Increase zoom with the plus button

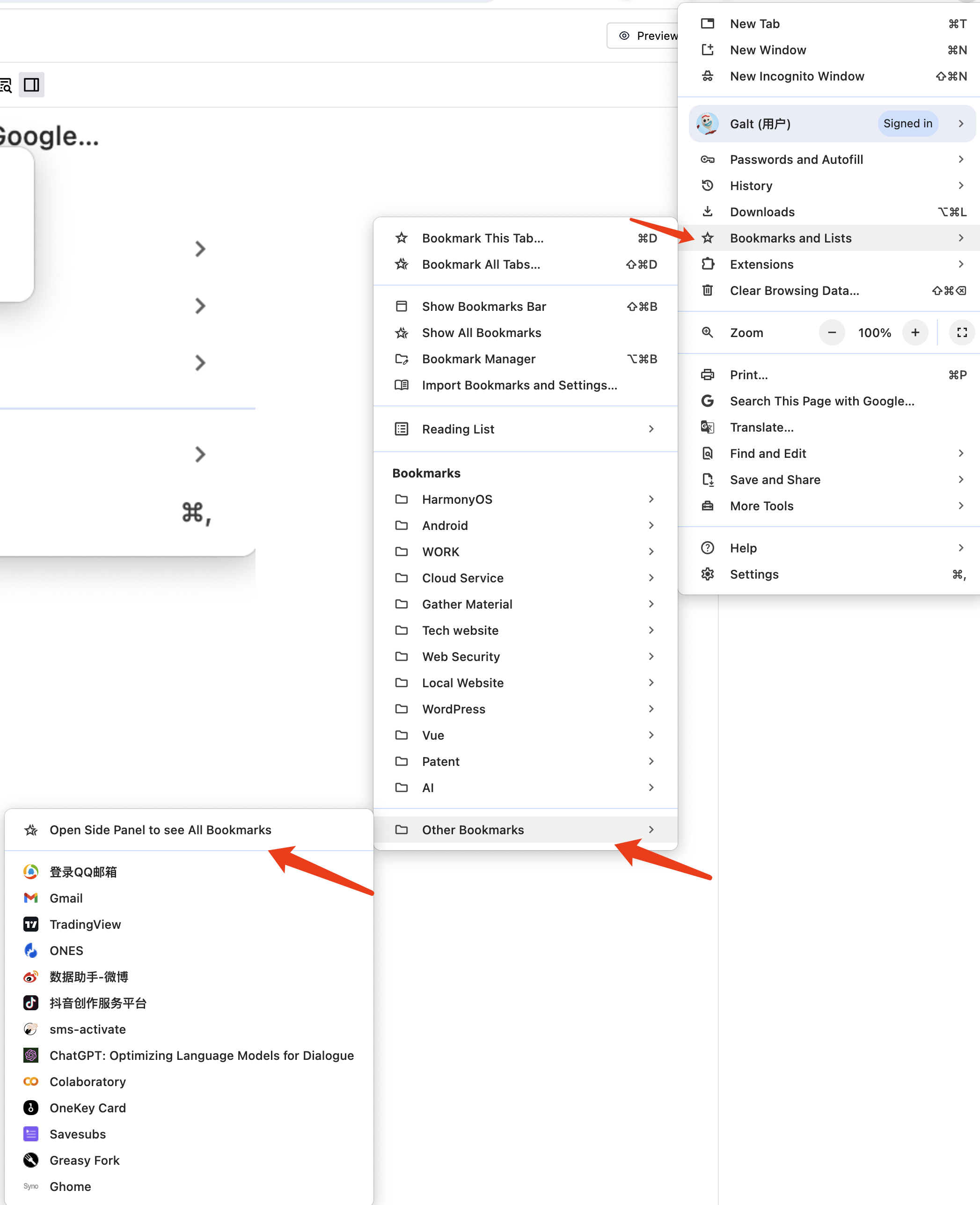pos(915,332)
